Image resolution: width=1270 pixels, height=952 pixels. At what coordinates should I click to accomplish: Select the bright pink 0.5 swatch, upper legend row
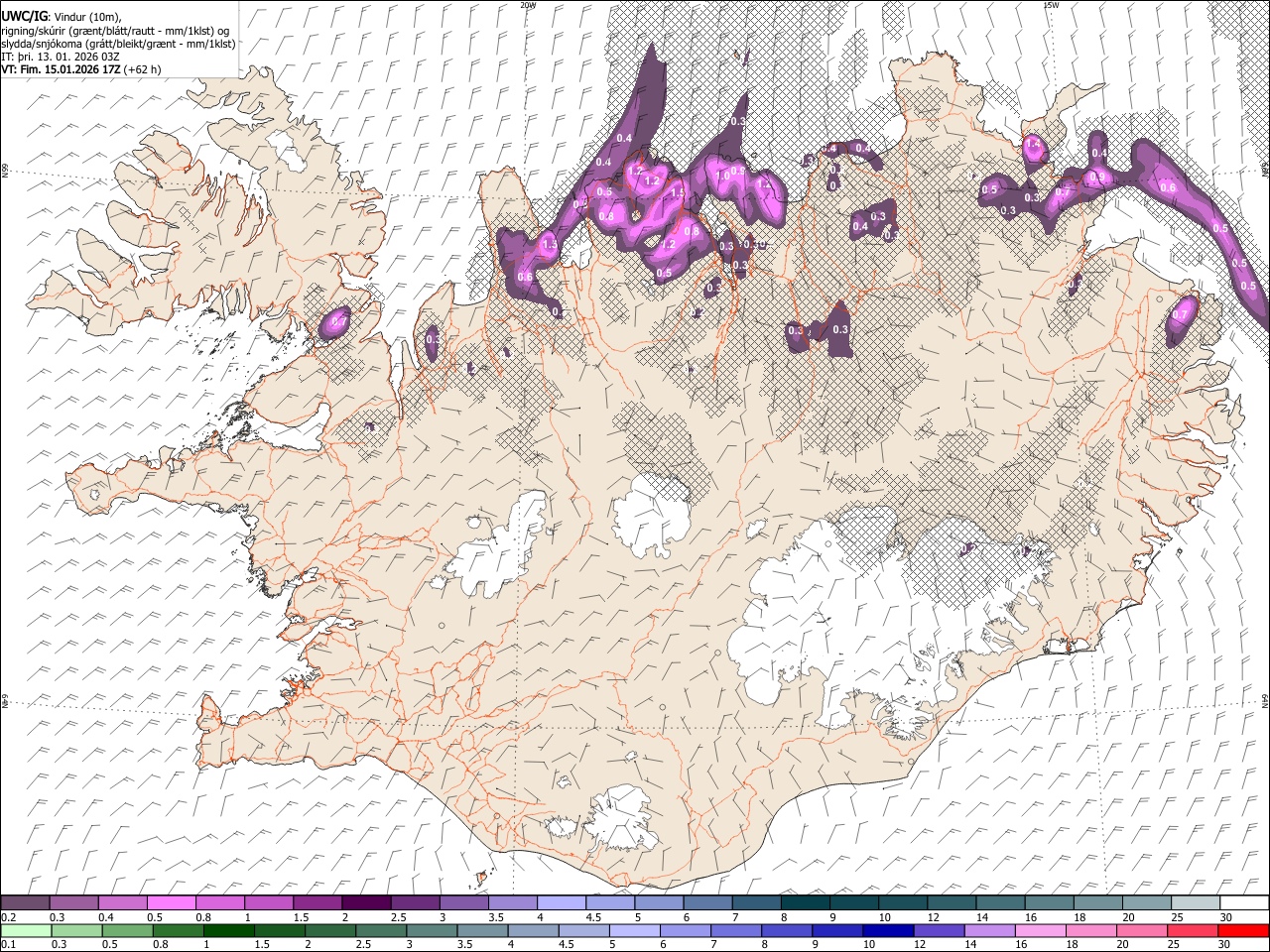(171, 903)
